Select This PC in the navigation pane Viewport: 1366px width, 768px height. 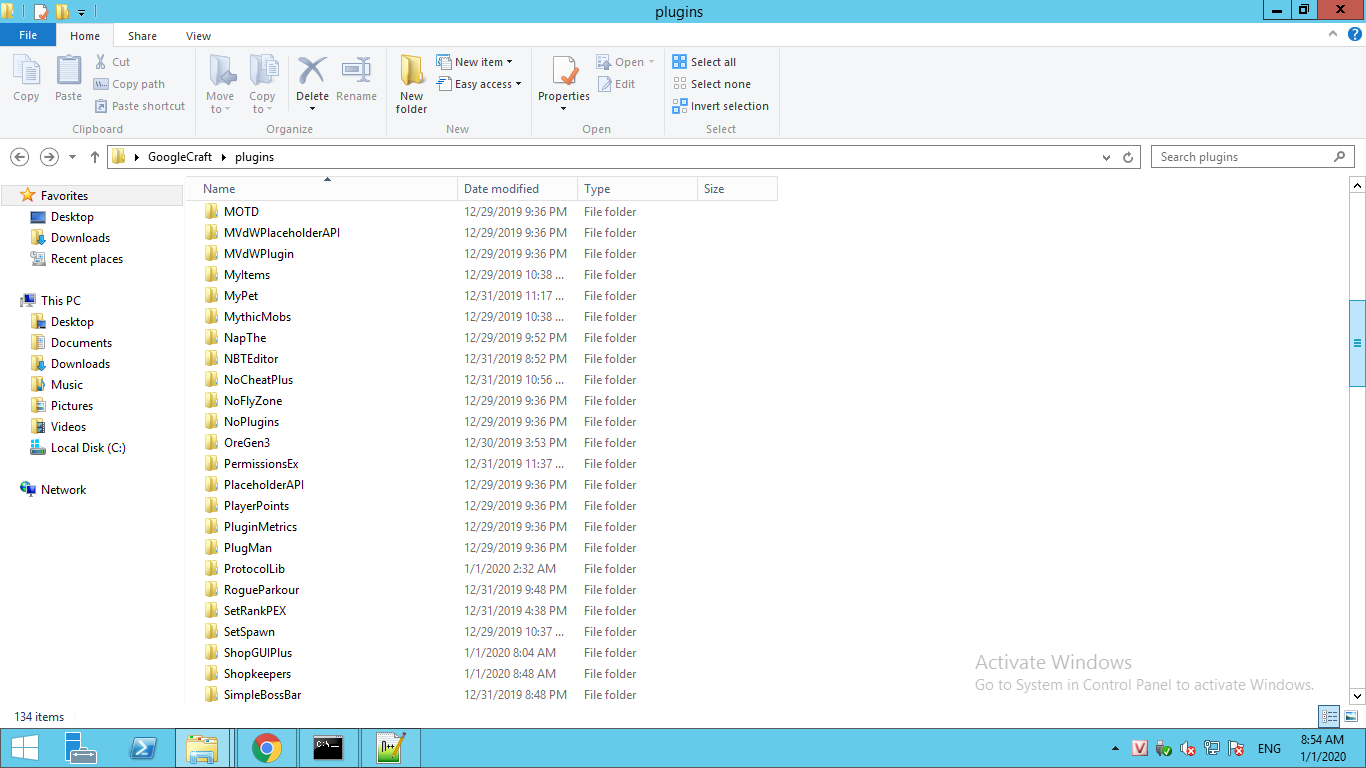60,301
